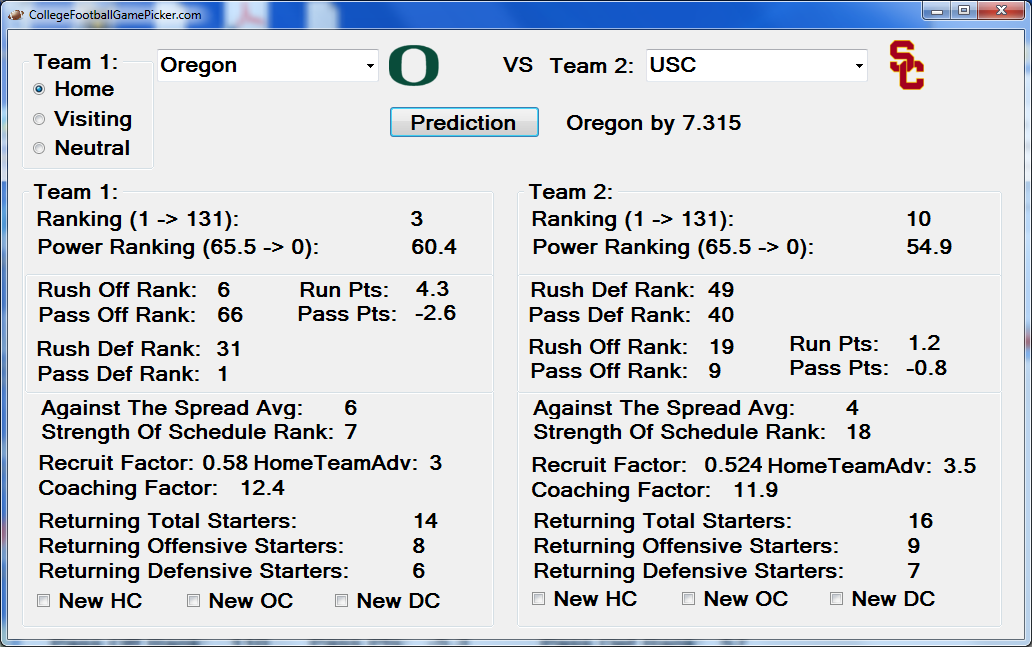
Task: Click the USC team logo
Action: pos(907,65)
